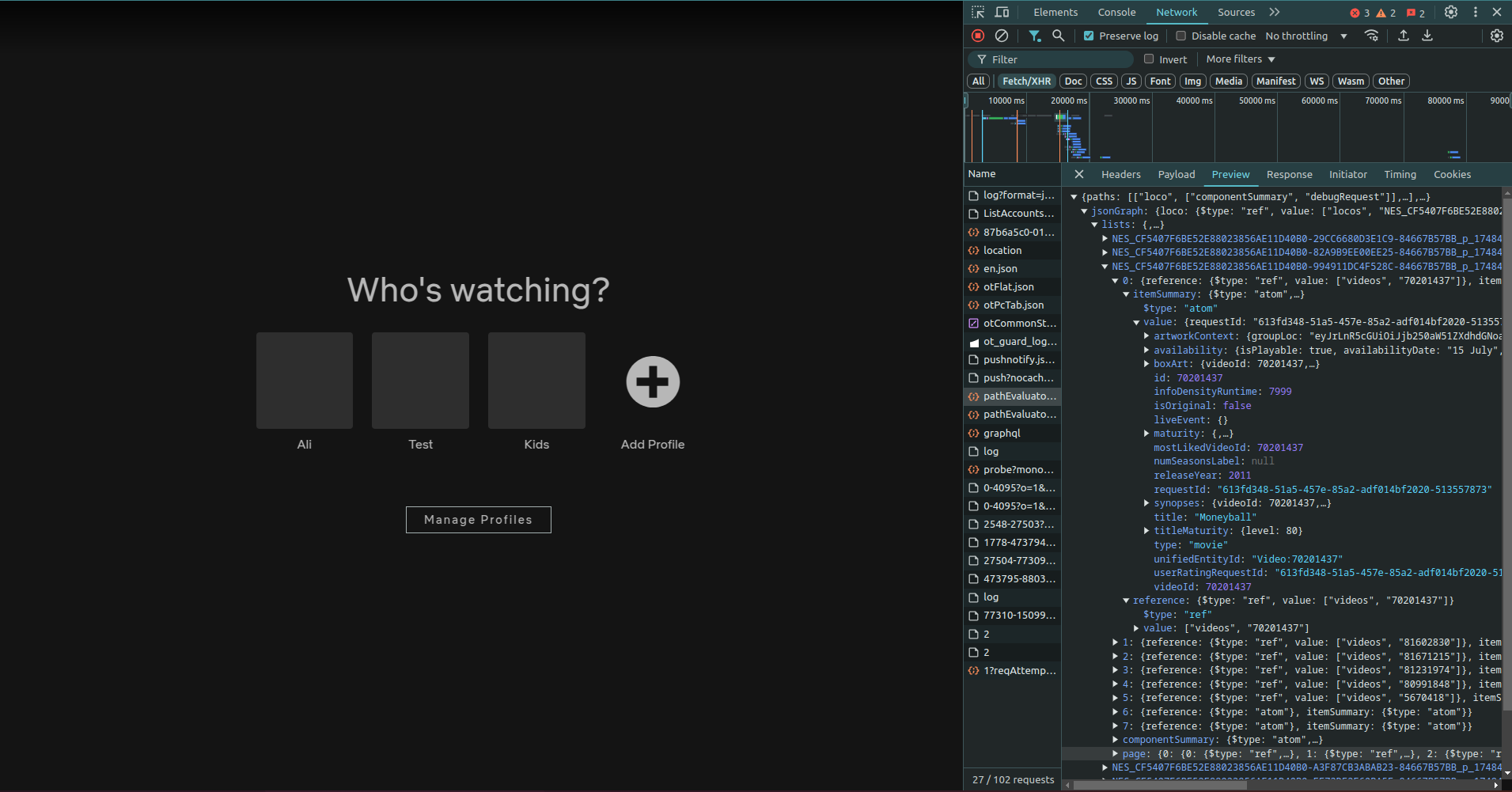Open the Timing tab
This screenshot has height=792, width=1512.
(1400, 174)
